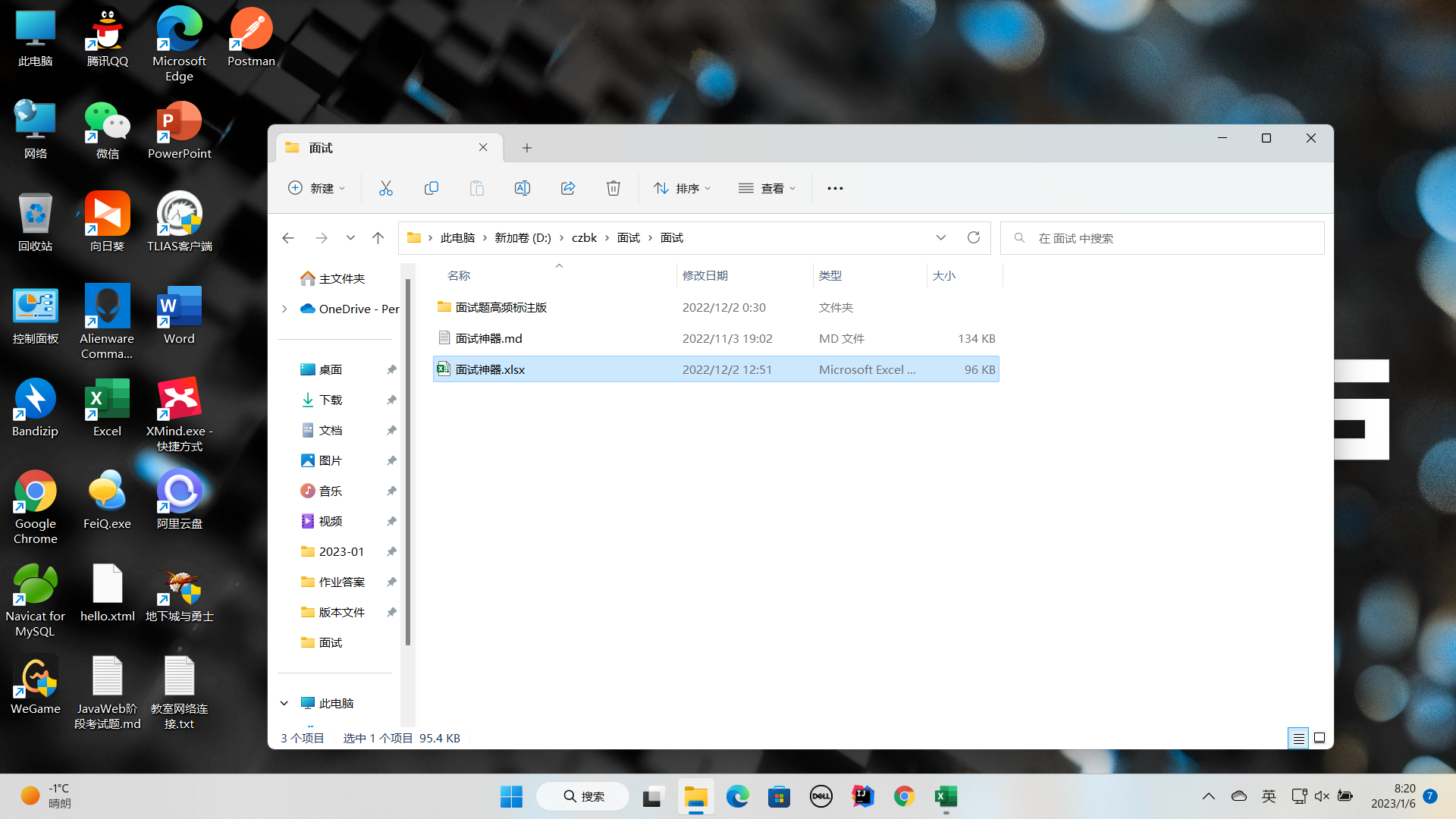Image resolution: width=1456 pixels, height=819 pixels.
Task: Unpin 桌面 from quick access
Action: [391, 369]
